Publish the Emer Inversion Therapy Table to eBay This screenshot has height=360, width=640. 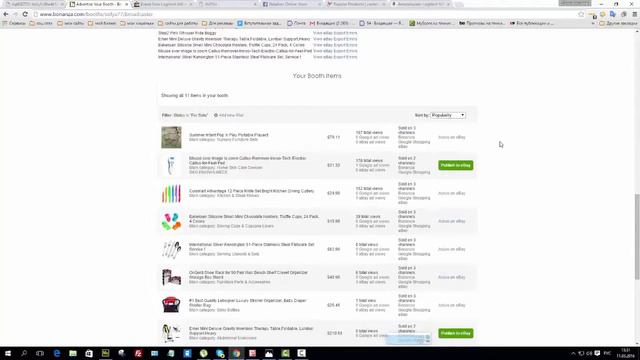coord(456,333)
